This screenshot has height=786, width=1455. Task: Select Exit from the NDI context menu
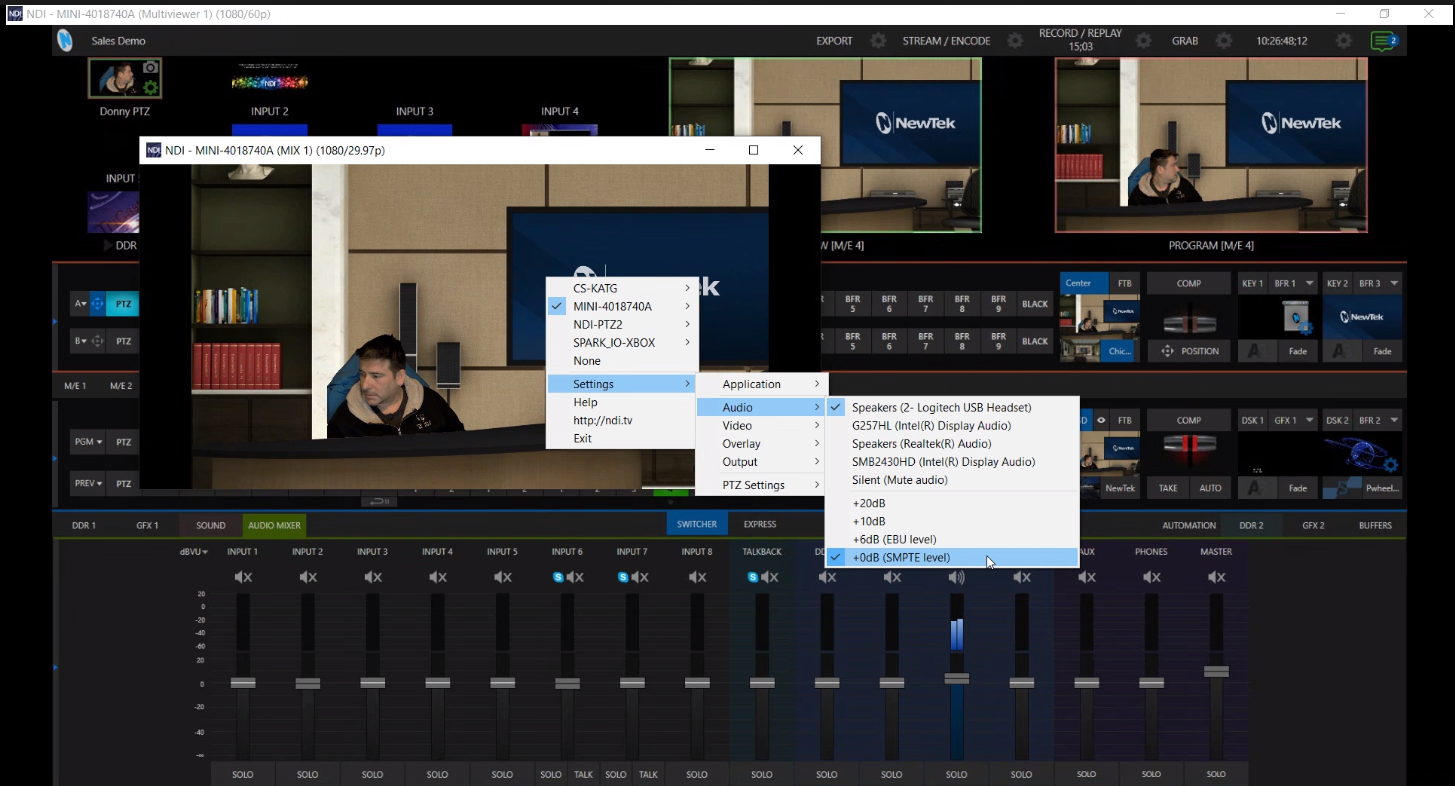(582, 438)
